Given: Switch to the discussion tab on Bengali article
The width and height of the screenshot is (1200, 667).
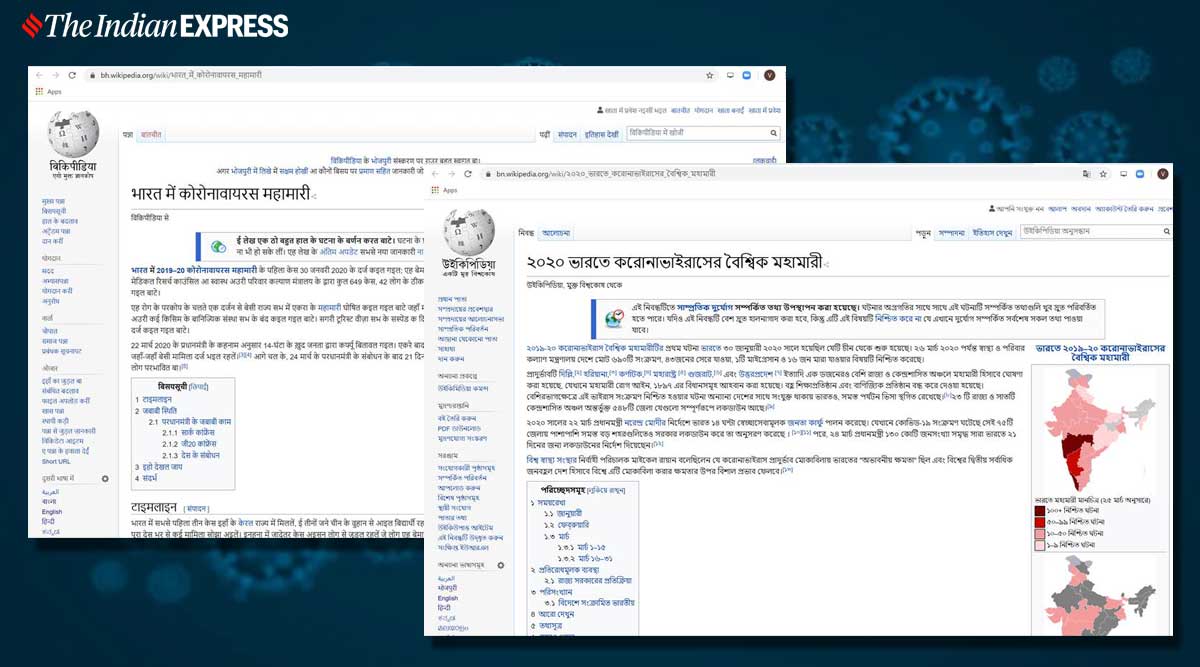Looking at the screenshot, I should 556,233.
